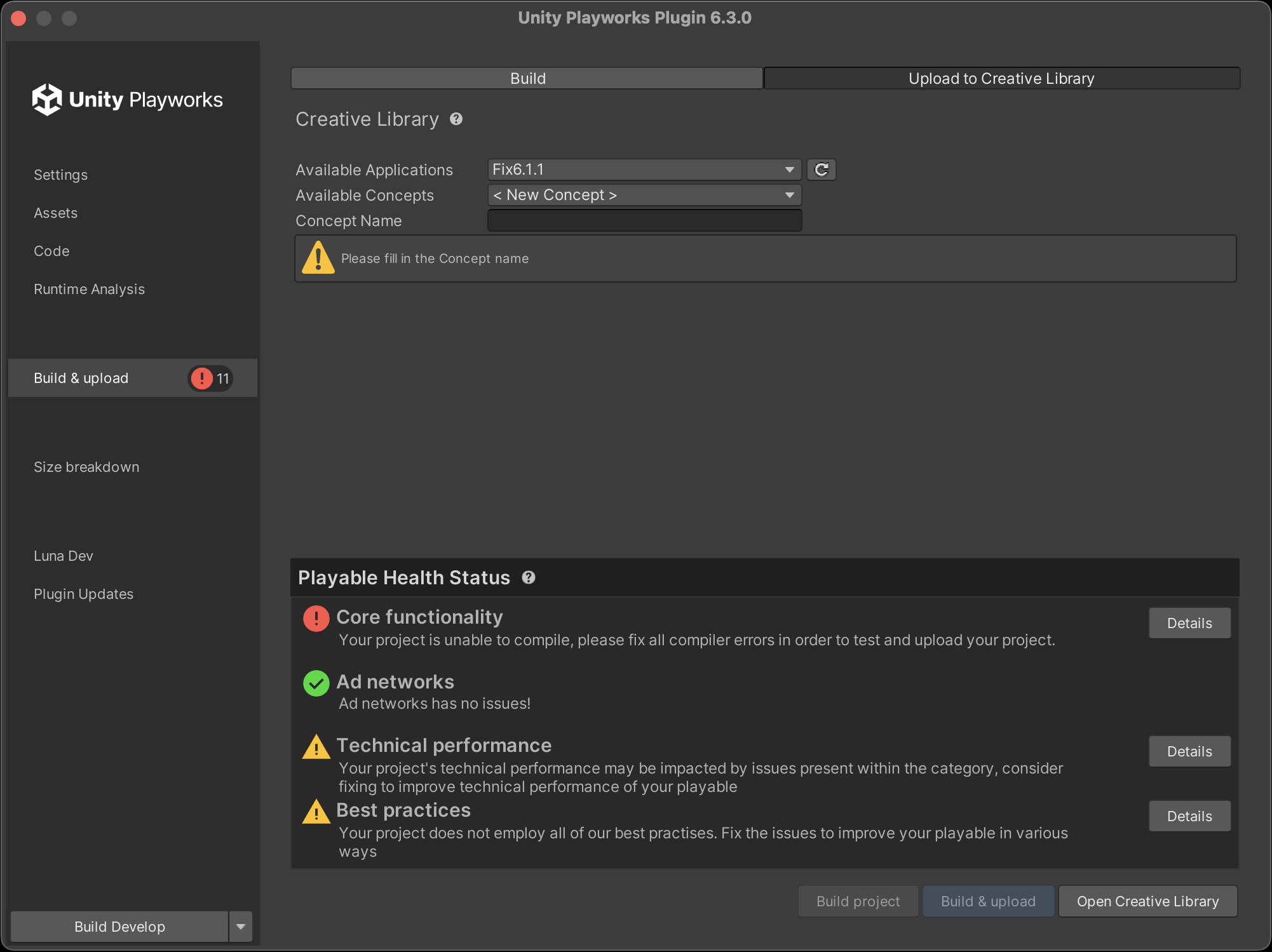The image size is (1272, 952).
Task: Open the Available Applications dropdown
Action: pyautogui.click(x=644, y=170)
